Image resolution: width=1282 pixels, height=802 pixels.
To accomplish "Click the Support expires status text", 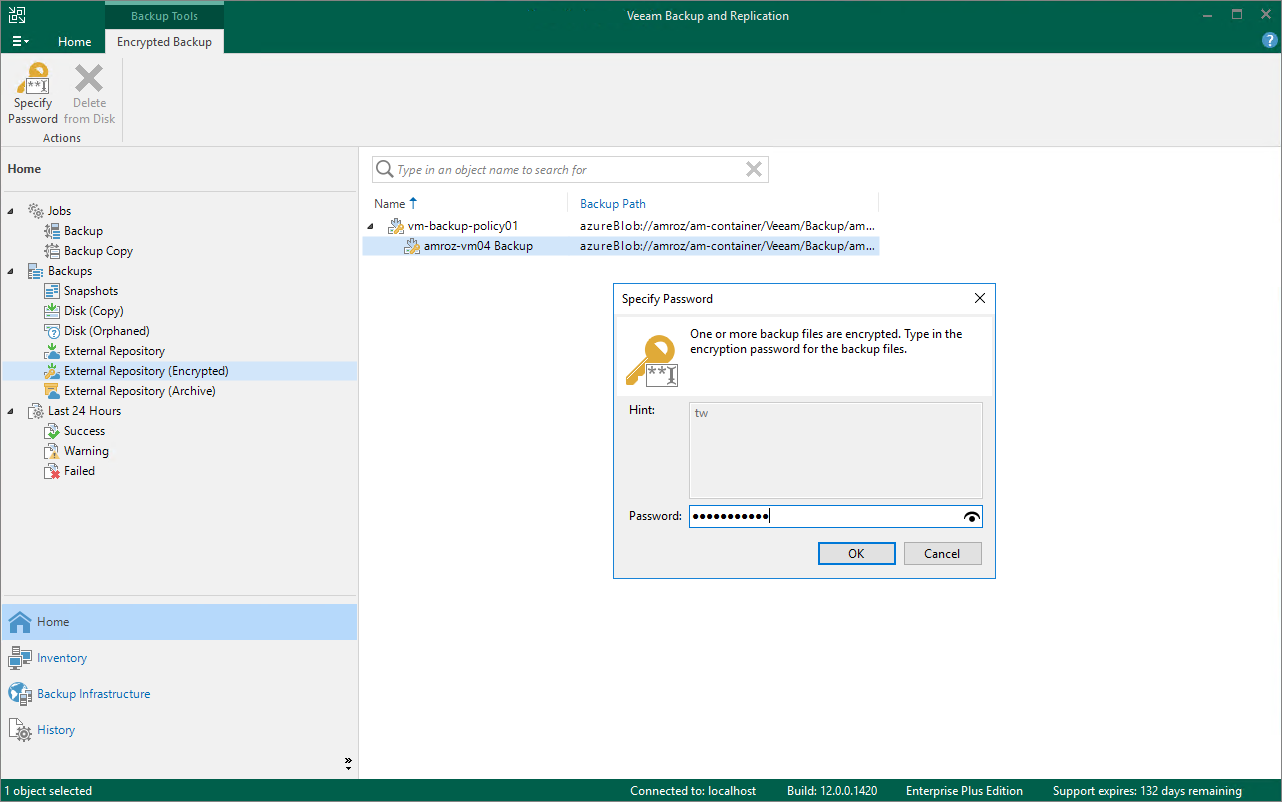I will (1147, 791).
